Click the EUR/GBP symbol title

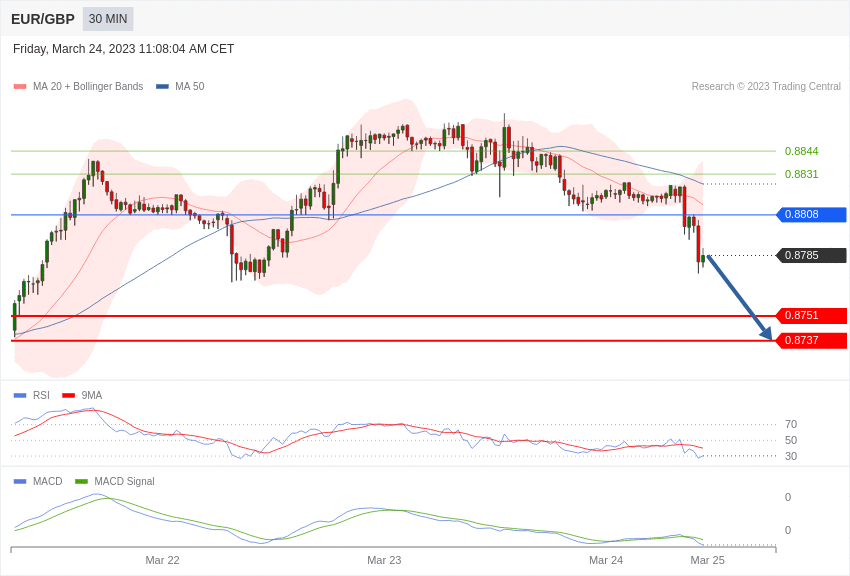coord(43,20)
